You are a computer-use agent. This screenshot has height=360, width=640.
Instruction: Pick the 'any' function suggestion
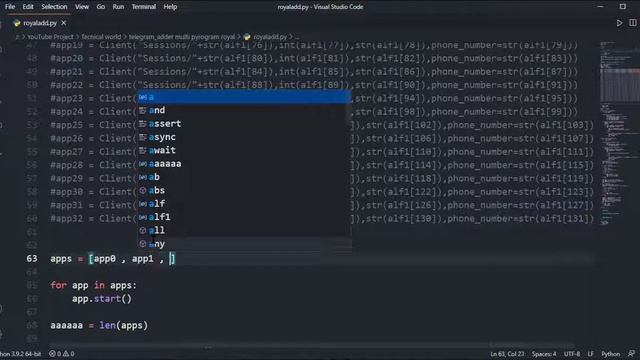[x=244, y=244]
